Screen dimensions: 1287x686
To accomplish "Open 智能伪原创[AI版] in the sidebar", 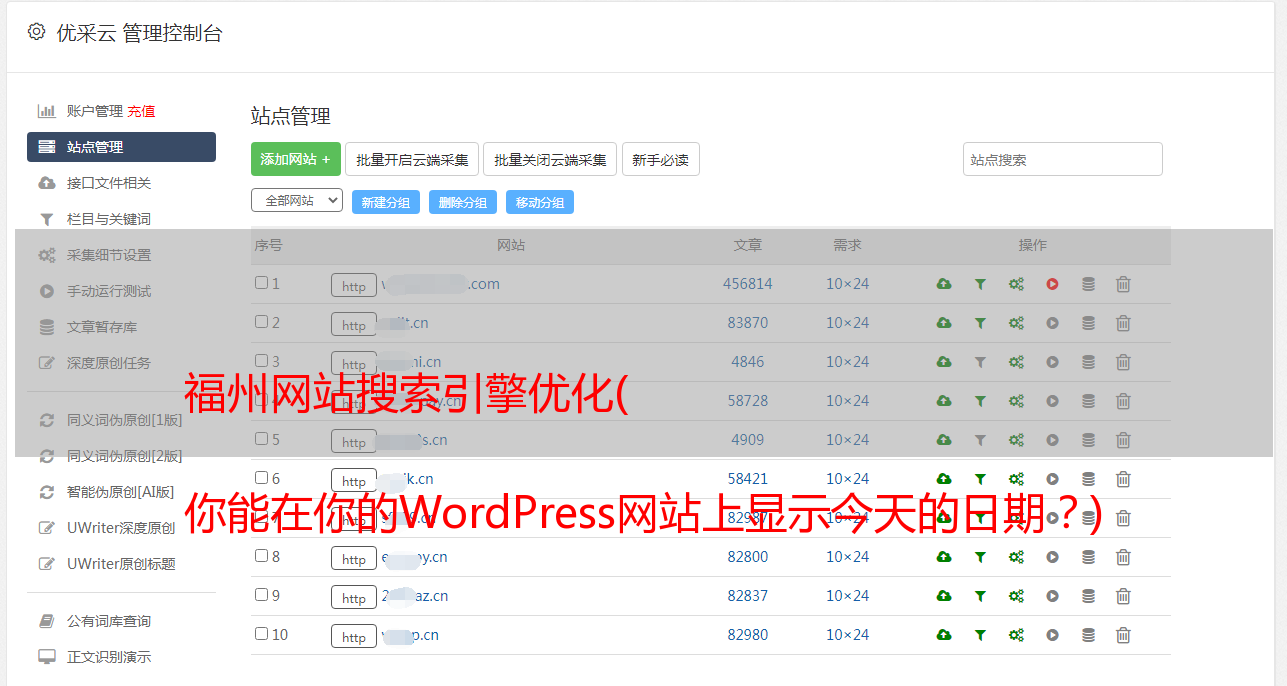I will tap(121, 492).
